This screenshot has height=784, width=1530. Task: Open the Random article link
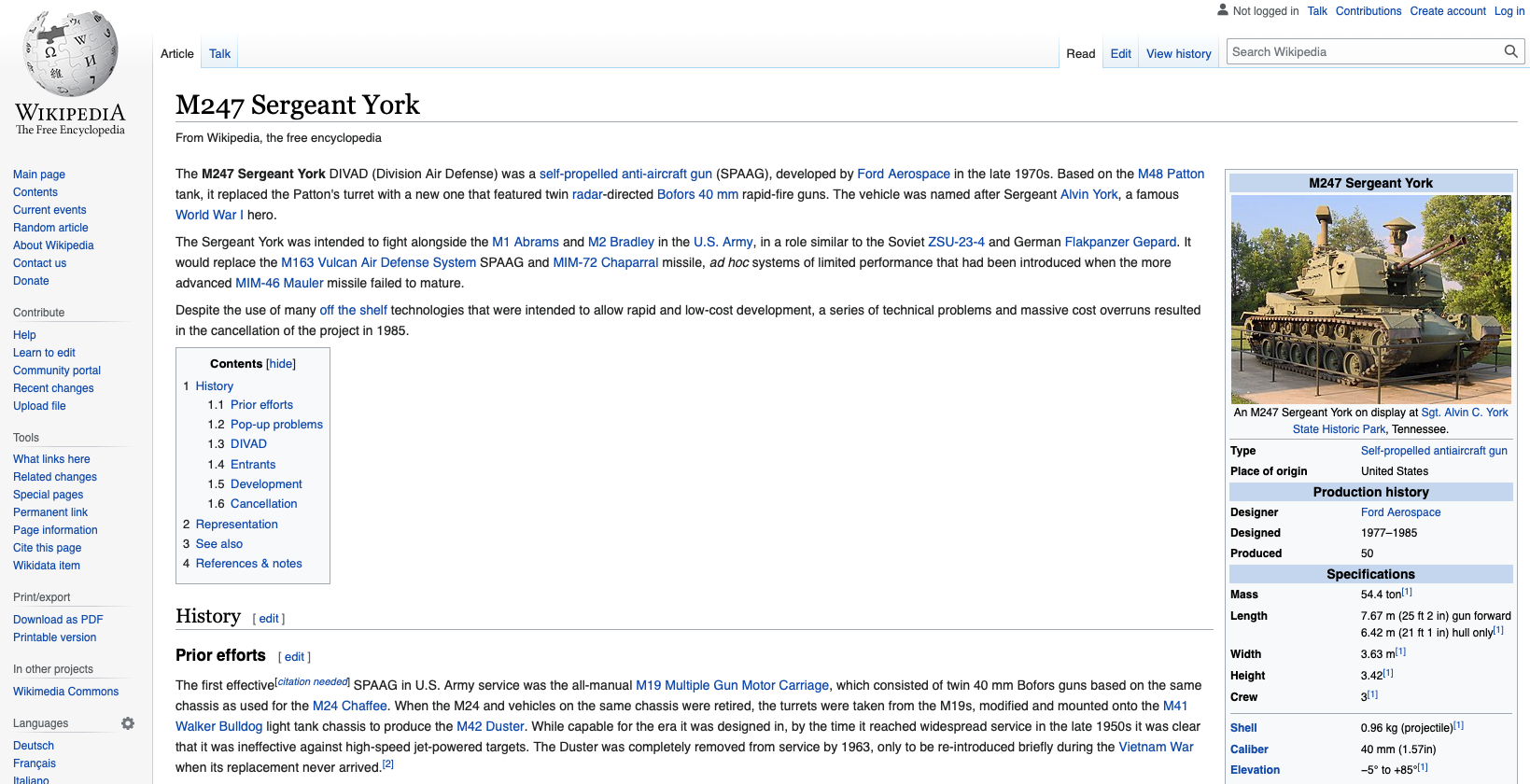point(50,228)
